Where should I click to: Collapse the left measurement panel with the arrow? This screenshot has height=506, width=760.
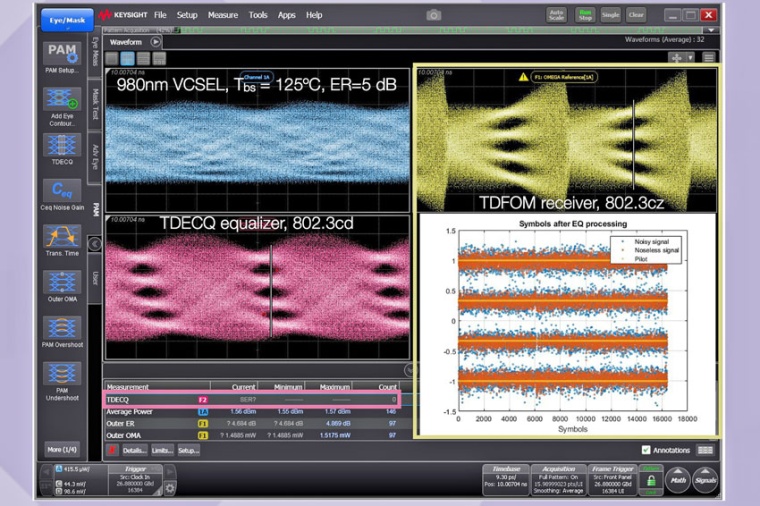pyautogui.click(x=95, y=243)
